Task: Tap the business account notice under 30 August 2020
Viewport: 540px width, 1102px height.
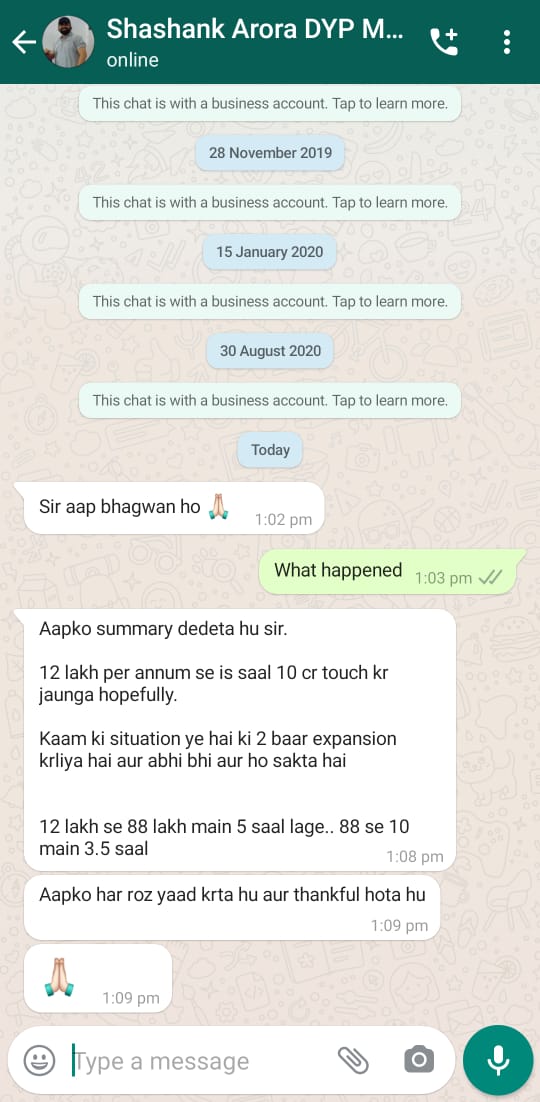Action: tap(270, 401)
